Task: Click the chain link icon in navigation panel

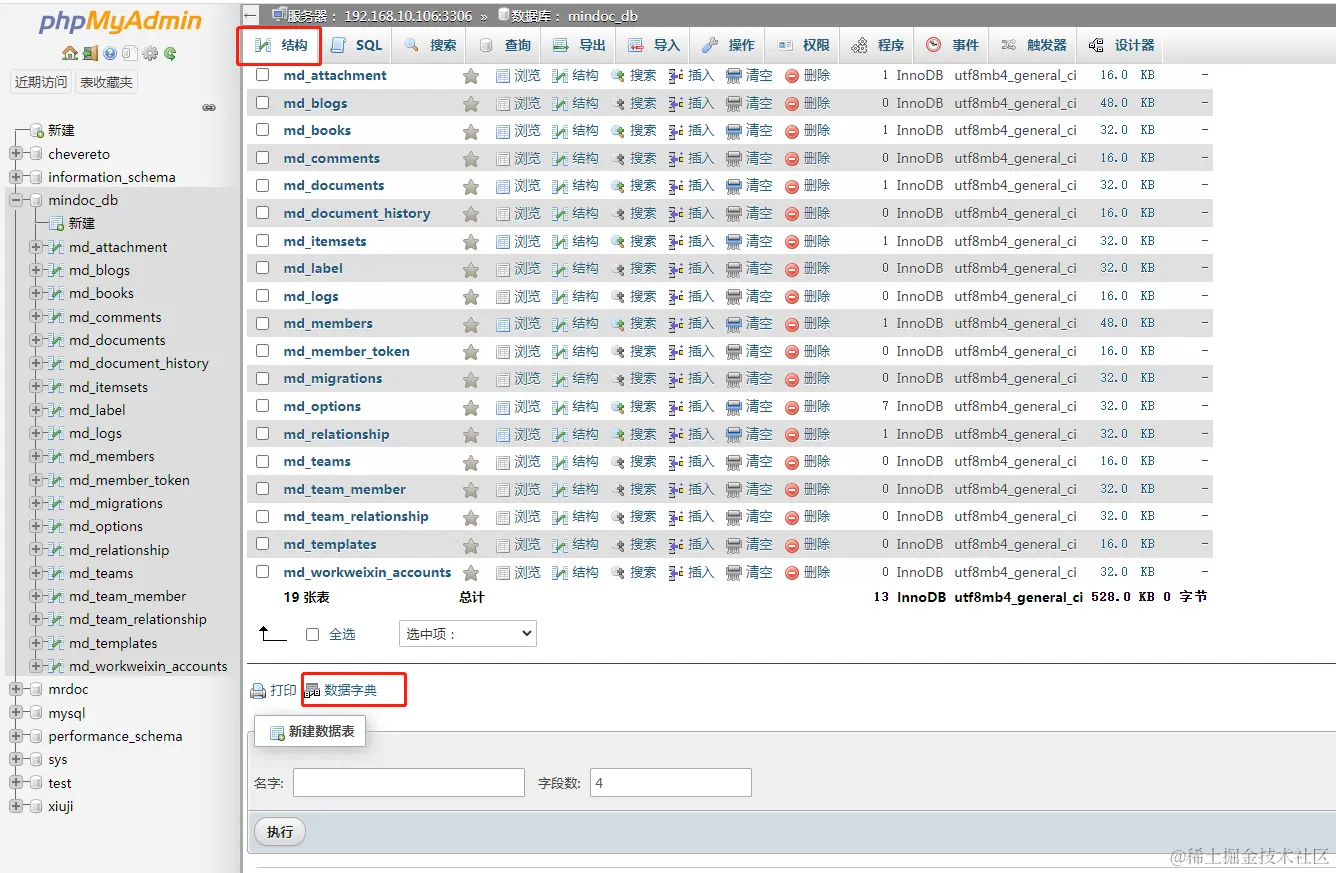Action: click(x=209, y=108)
